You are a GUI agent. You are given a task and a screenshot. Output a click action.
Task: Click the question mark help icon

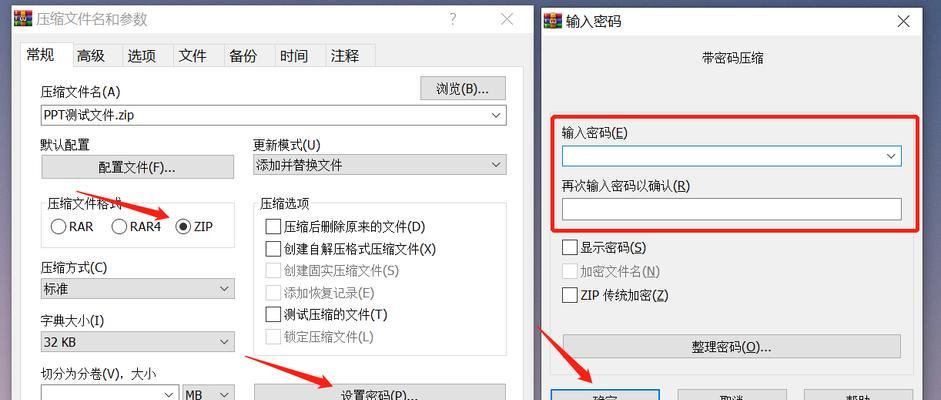click(453, 19)
